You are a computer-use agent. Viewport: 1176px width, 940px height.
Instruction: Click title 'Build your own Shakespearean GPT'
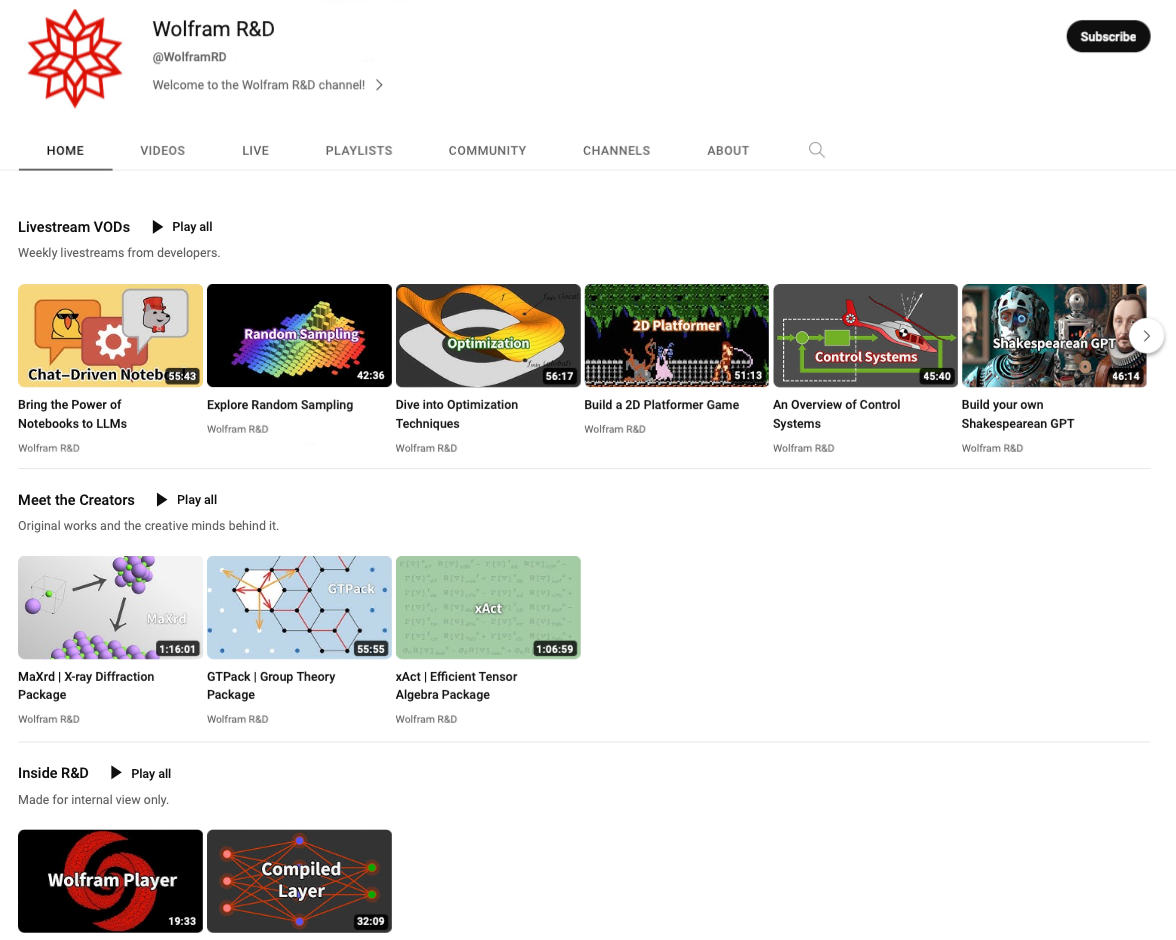[x=1018, y=414]
